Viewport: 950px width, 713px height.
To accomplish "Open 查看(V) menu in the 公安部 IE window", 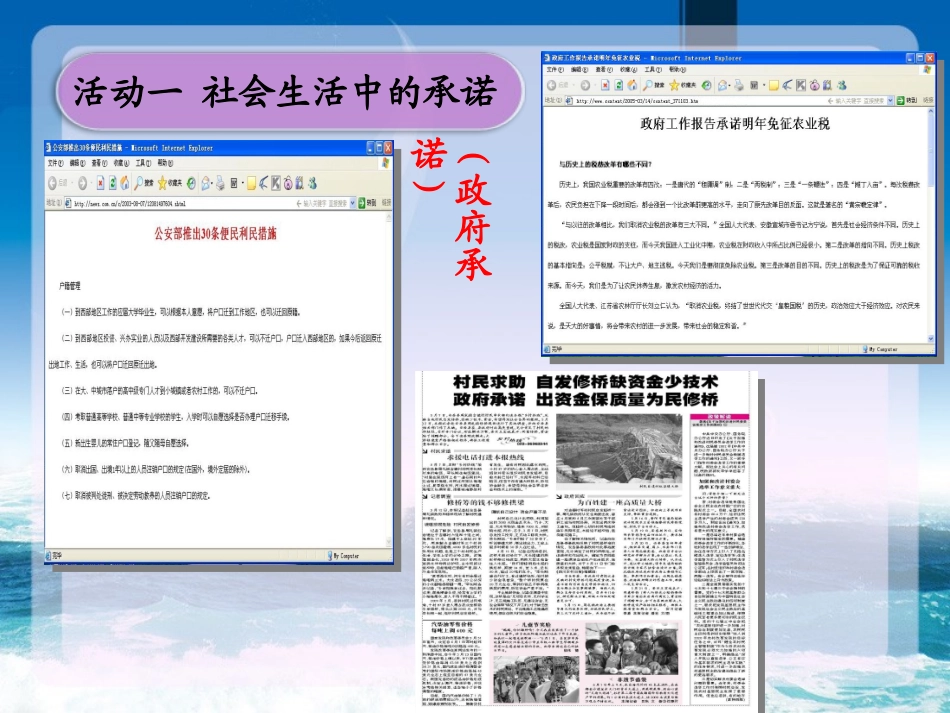I will click(99, 163).
